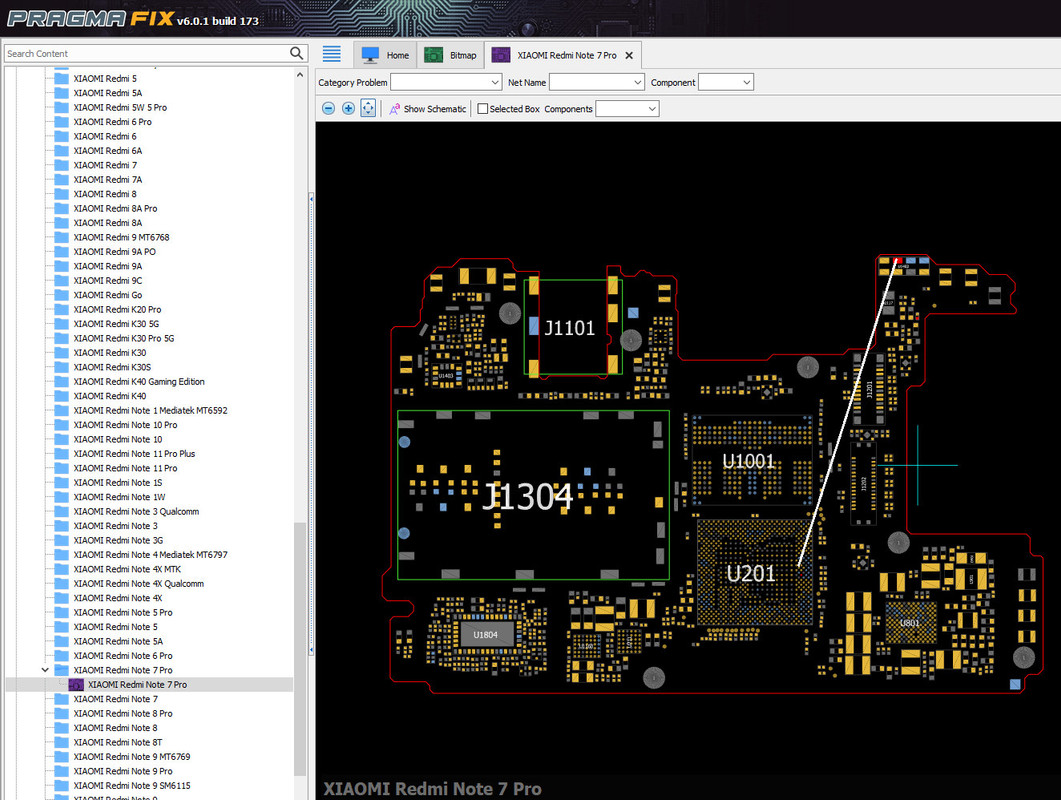Image resolution: width=1061 pixels, height=800 pixels.
Task: Toggle the Selected Box checkbox
Action: (x=482, y=109)
